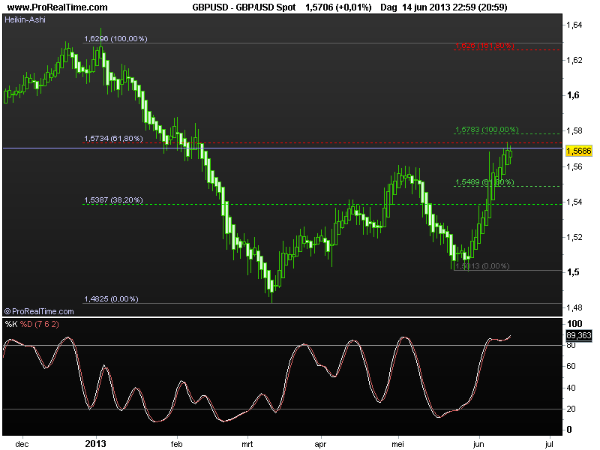600x450 pixels.
Task: Click the 1,6296 (100,00%) Fibonacci label
Action: coord(116,39)
